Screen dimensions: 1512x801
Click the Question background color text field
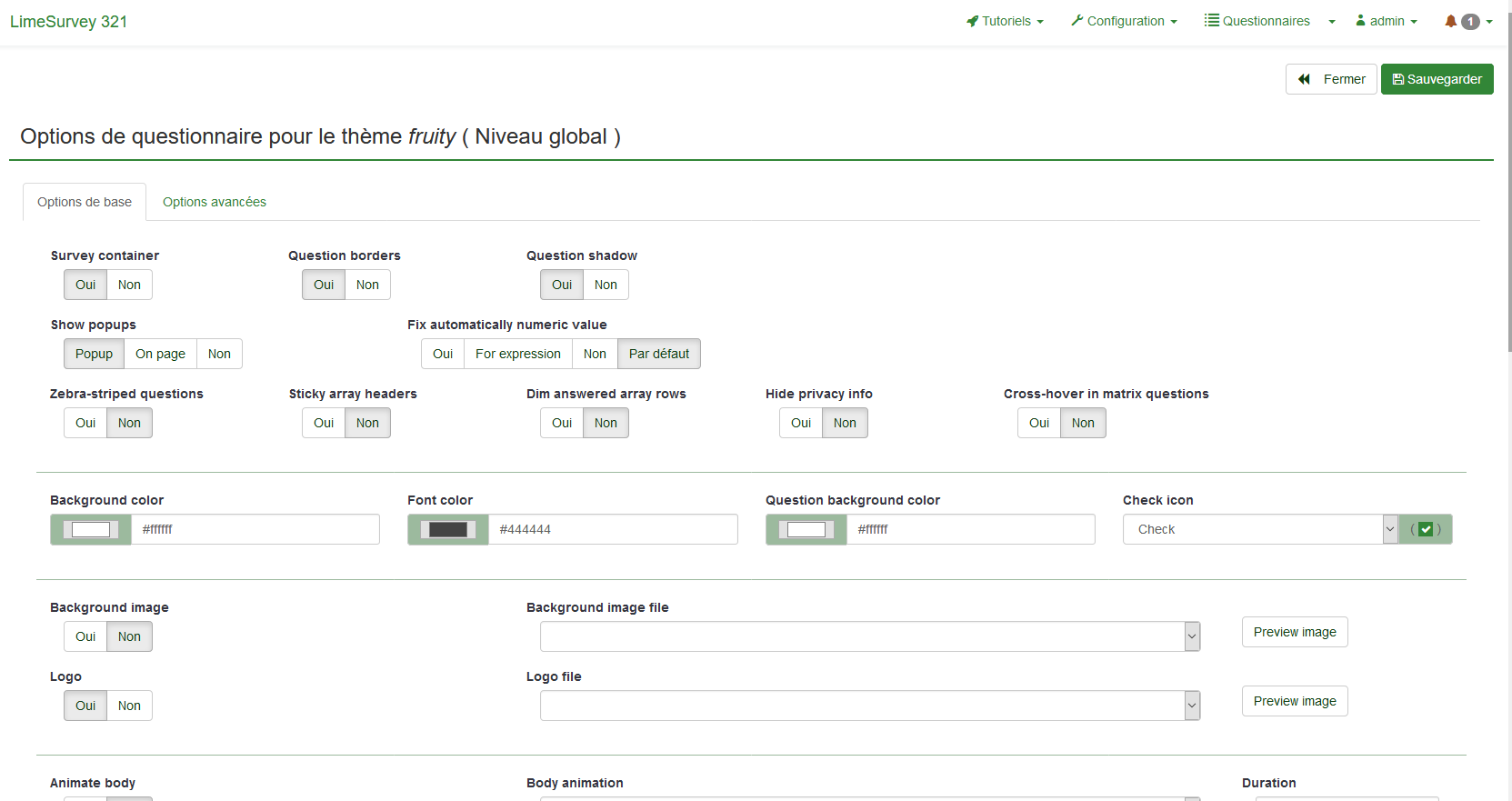(969, 529)
